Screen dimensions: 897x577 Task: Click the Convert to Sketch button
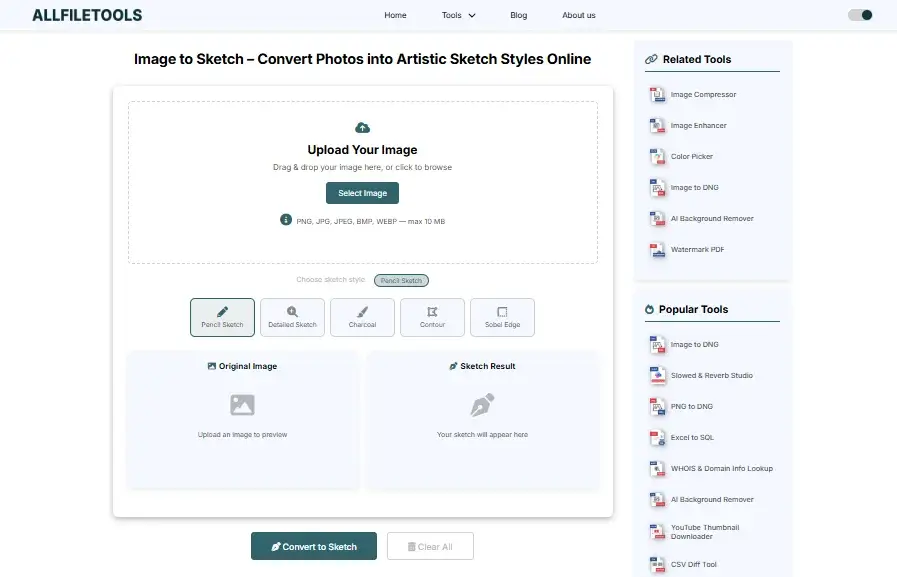click(313, 546)
